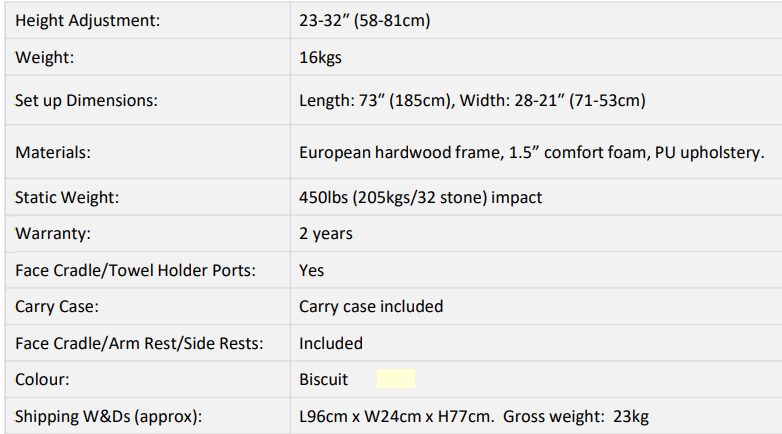
Task: Select the Set up Dimensions label
Action: [86, 100]
